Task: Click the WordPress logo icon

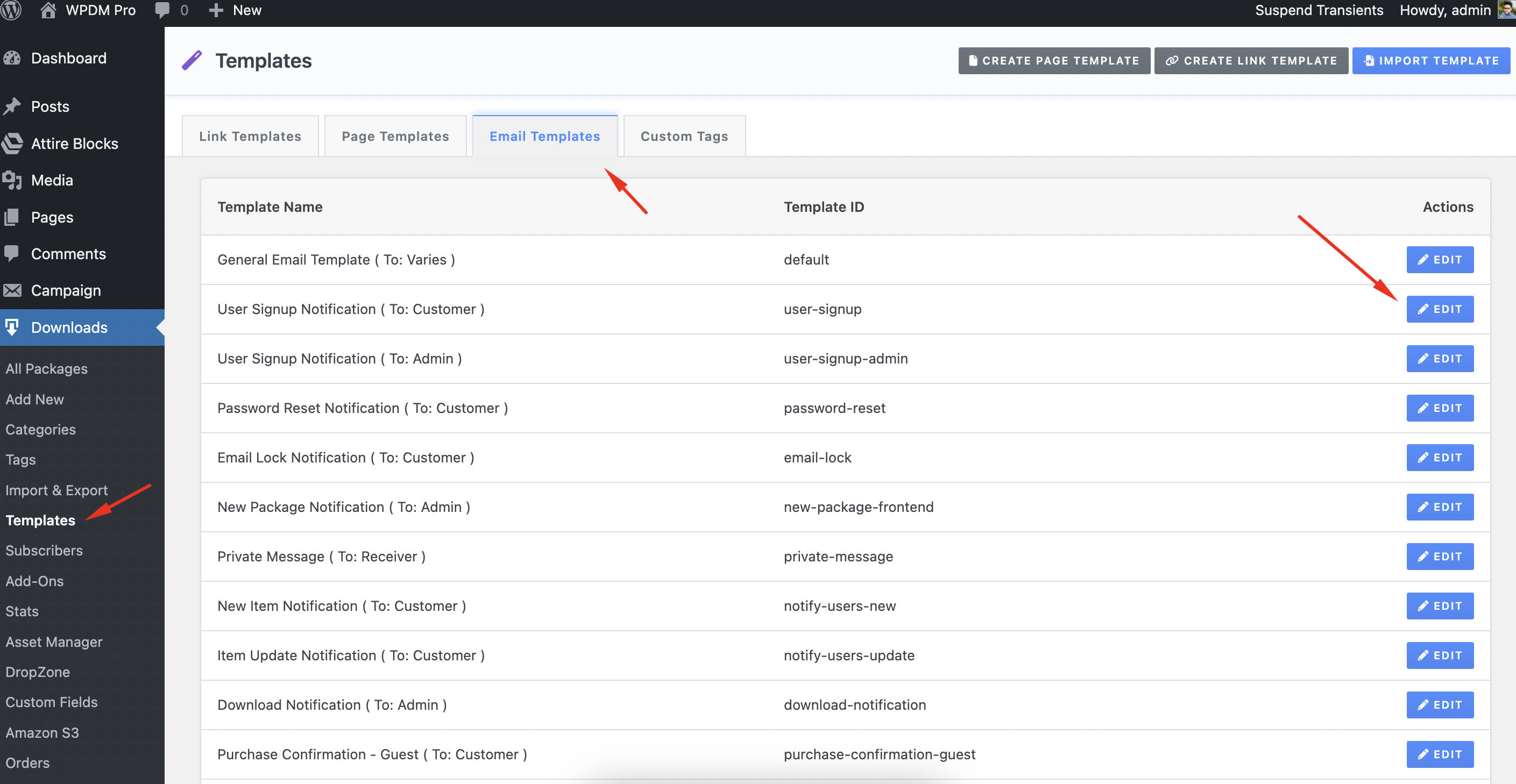Action: click(x=11, y=10)
